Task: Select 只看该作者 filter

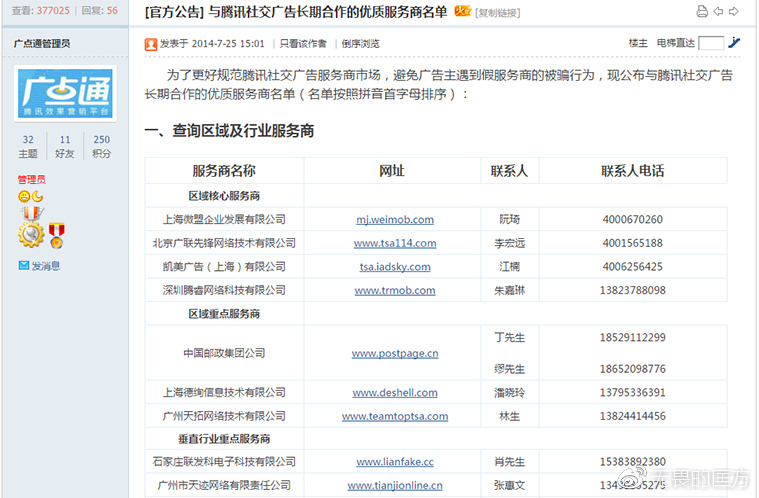Action: [303, 44]
